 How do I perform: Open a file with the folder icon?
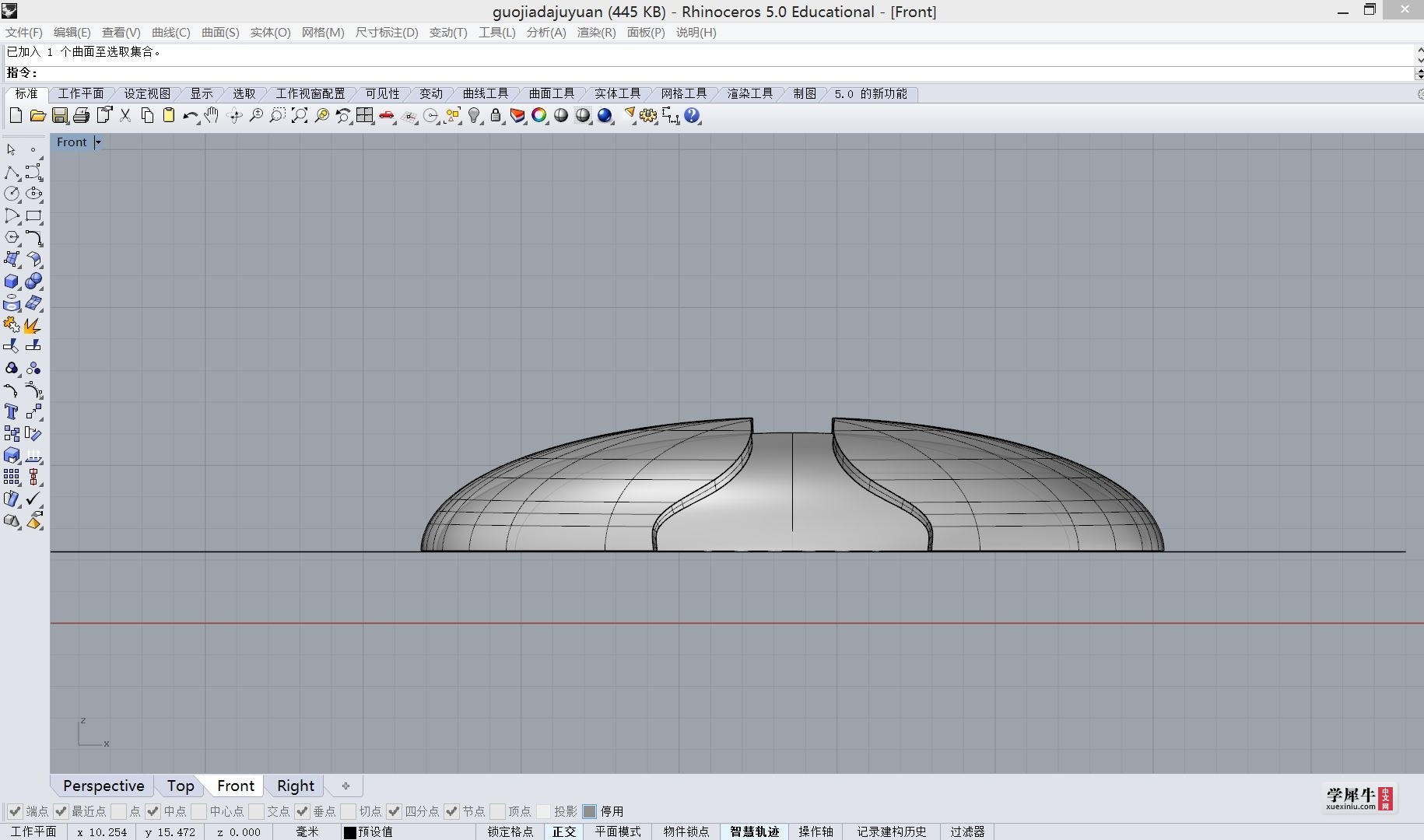pyautogui.click(x=37, y=116)
